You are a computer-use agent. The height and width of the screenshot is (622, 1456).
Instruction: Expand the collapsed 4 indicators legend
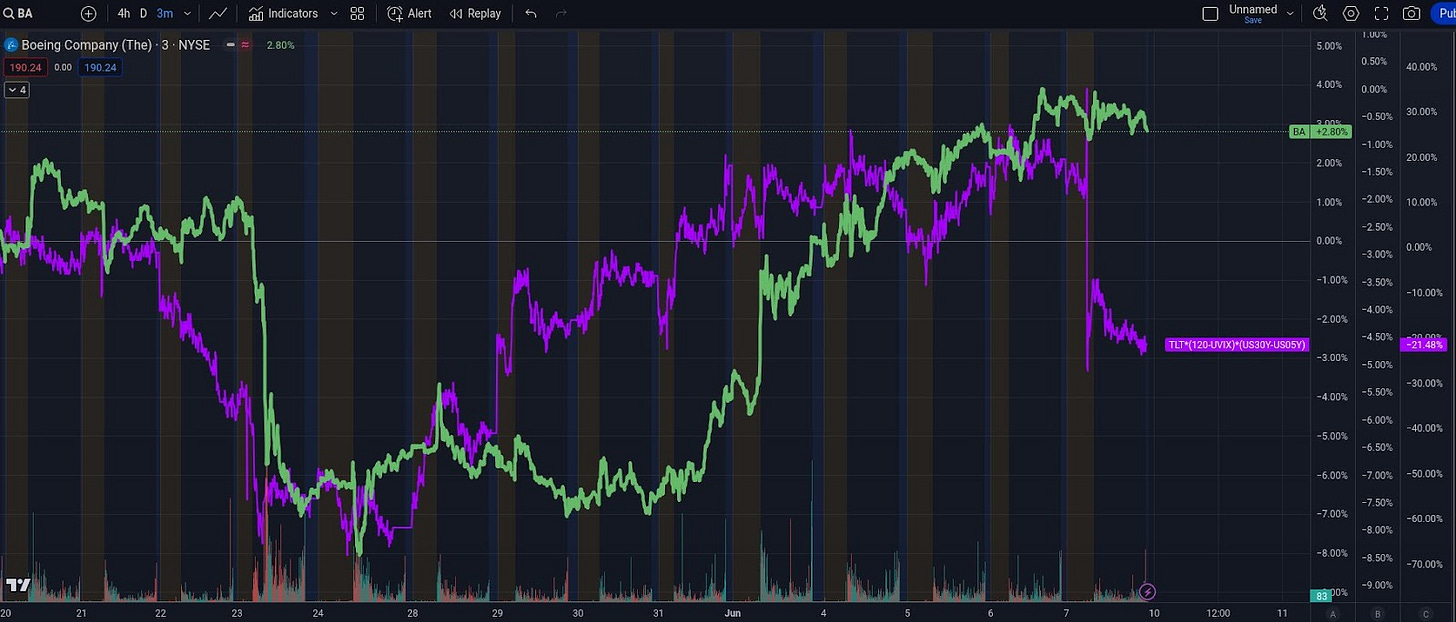[x=17, y=90]
